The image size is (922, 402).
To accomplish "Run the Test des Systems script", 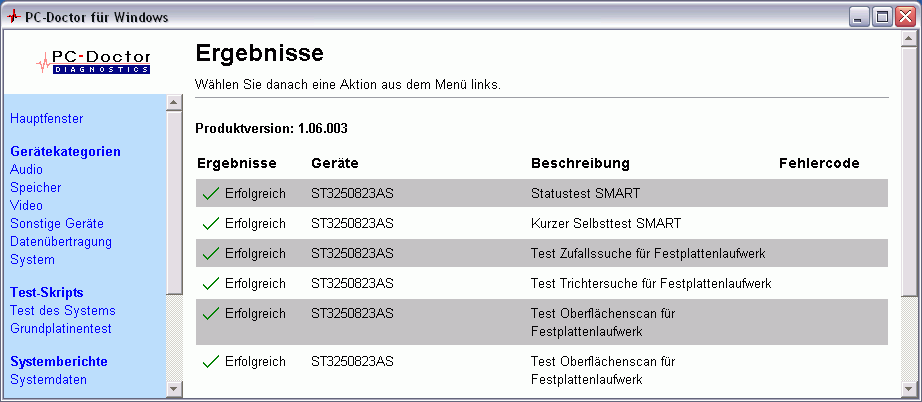I will 63,311.
